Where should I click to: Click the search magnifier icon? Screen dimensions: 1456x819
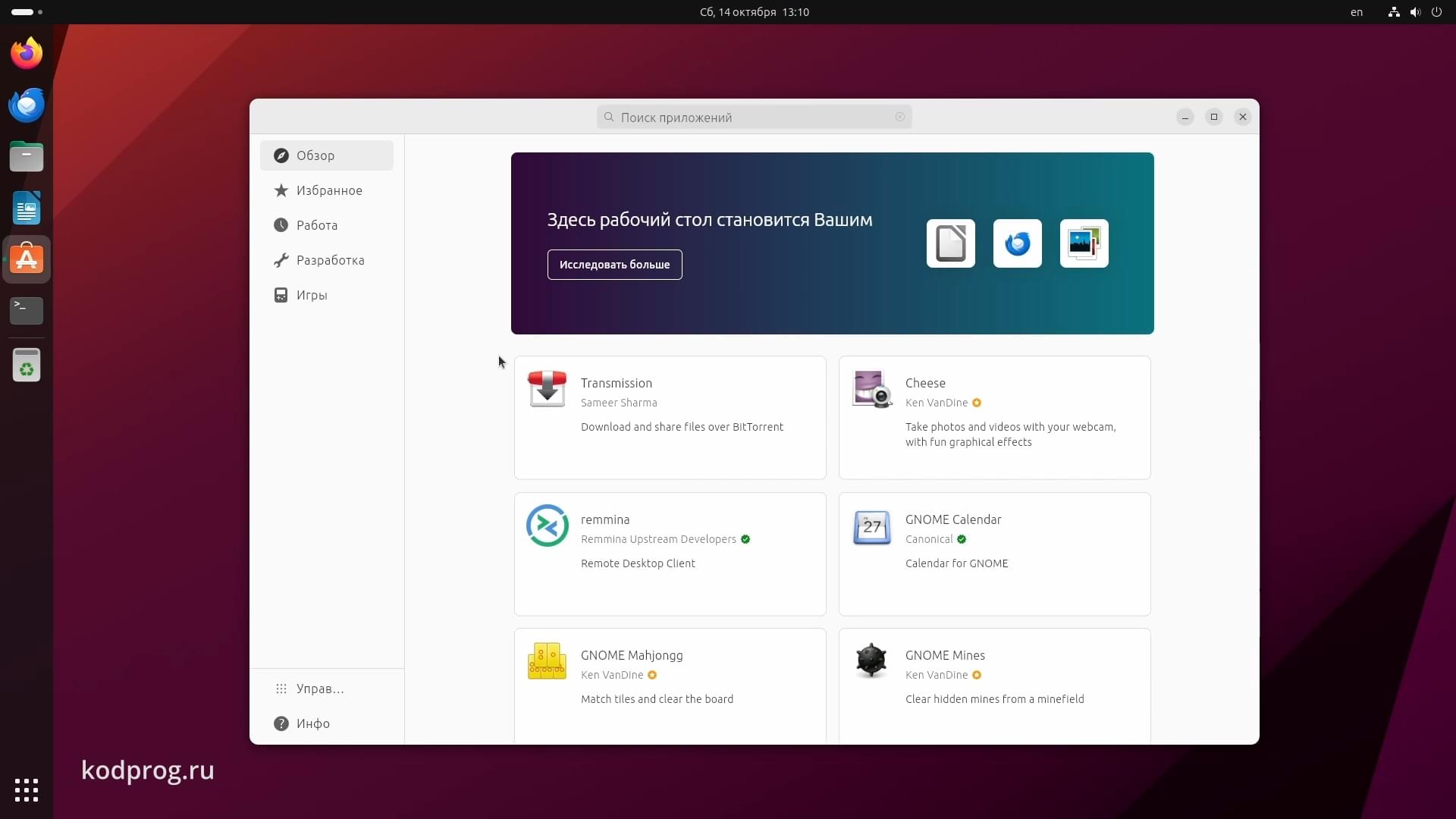(x=608, y=117)
